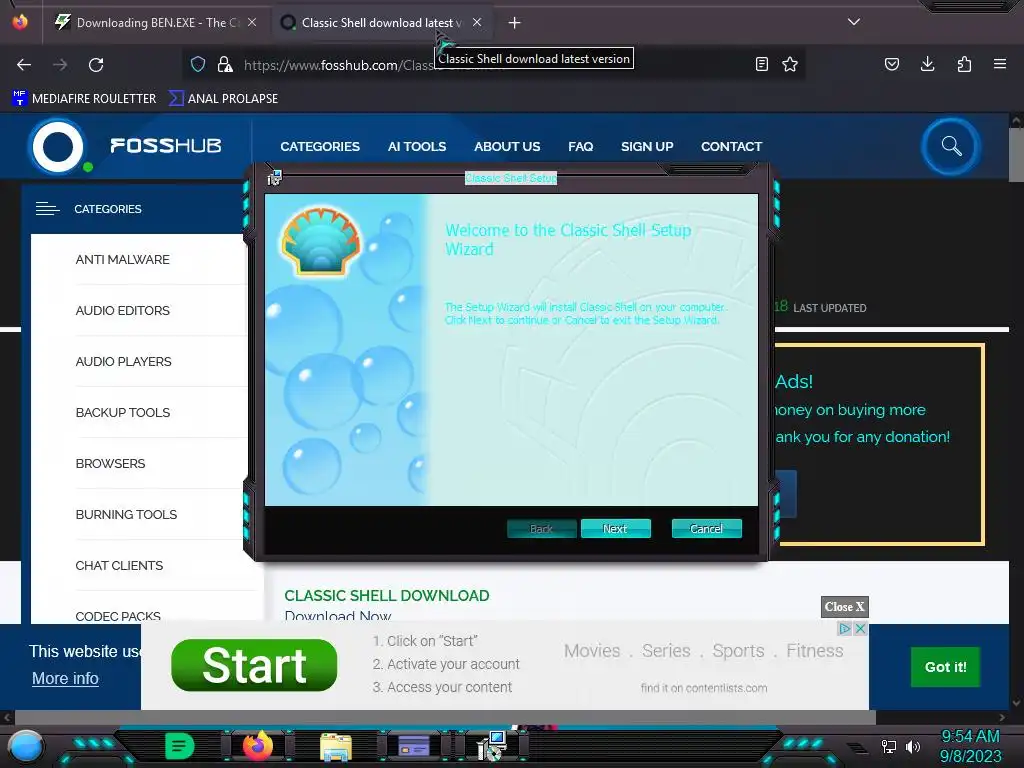
Task: Click SIGN UP in the navigation
Action: coord(647,147)
